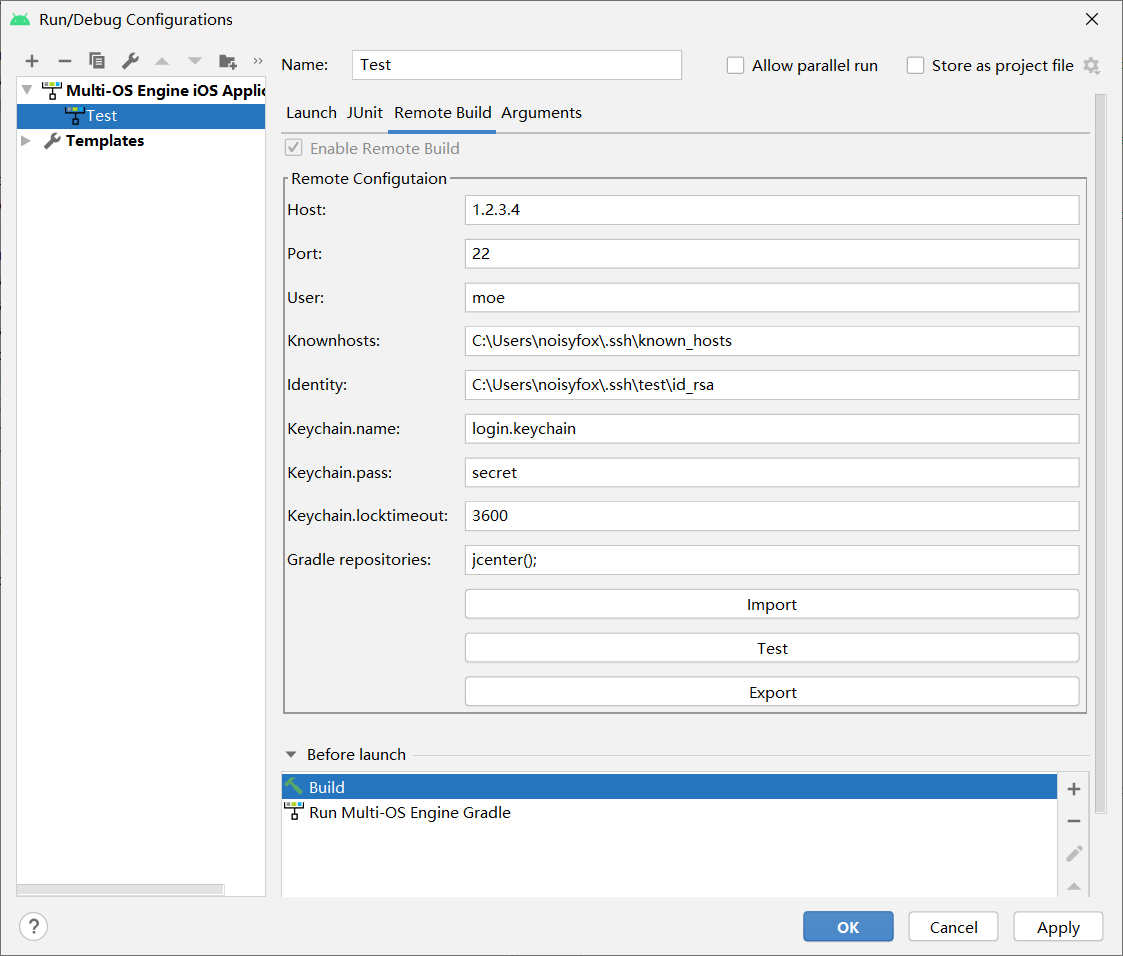Remove the selected configuration
The height and width of the screenshot is (956, 1123).
click(x=64, y=62)
